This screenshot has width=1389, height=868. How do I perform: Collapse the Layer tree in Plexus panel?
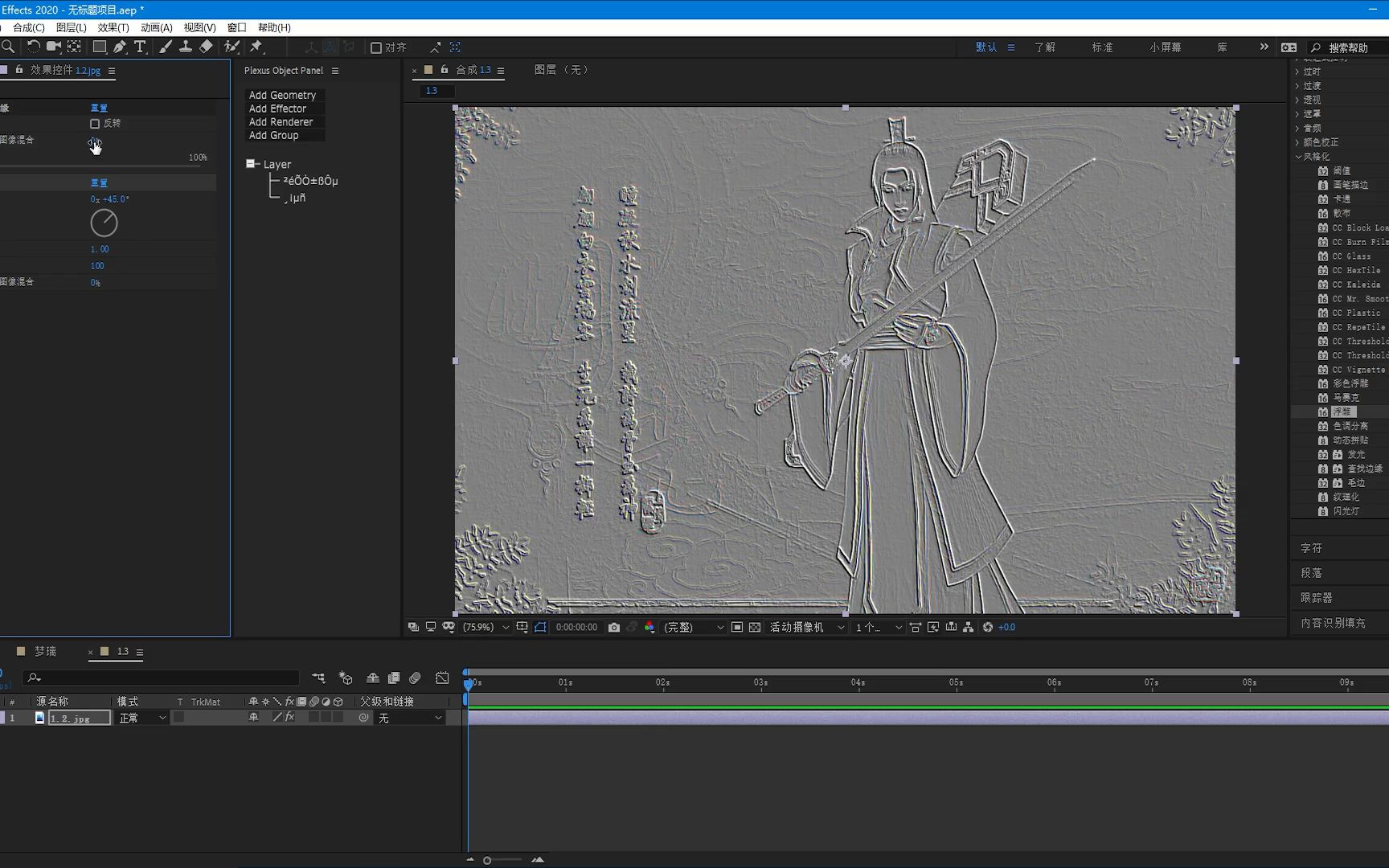(x=251, y=163)
